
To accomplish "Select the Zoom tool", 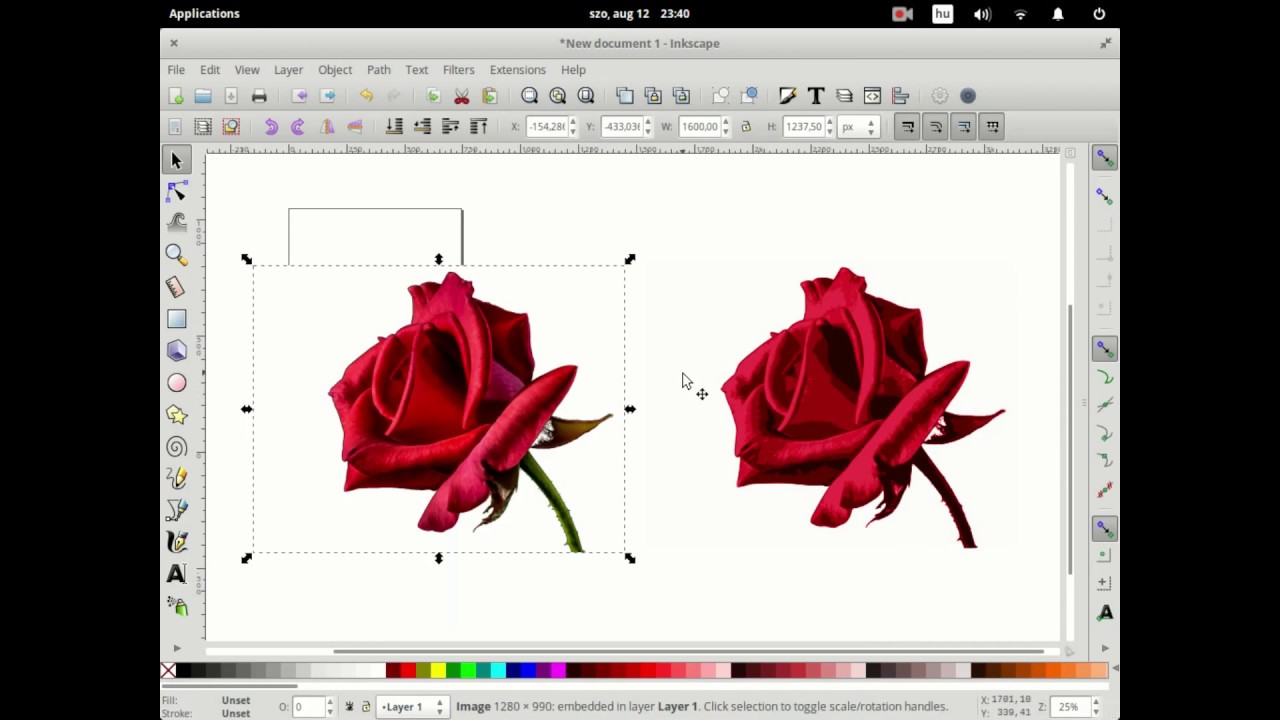I will (x=176, y=254).
